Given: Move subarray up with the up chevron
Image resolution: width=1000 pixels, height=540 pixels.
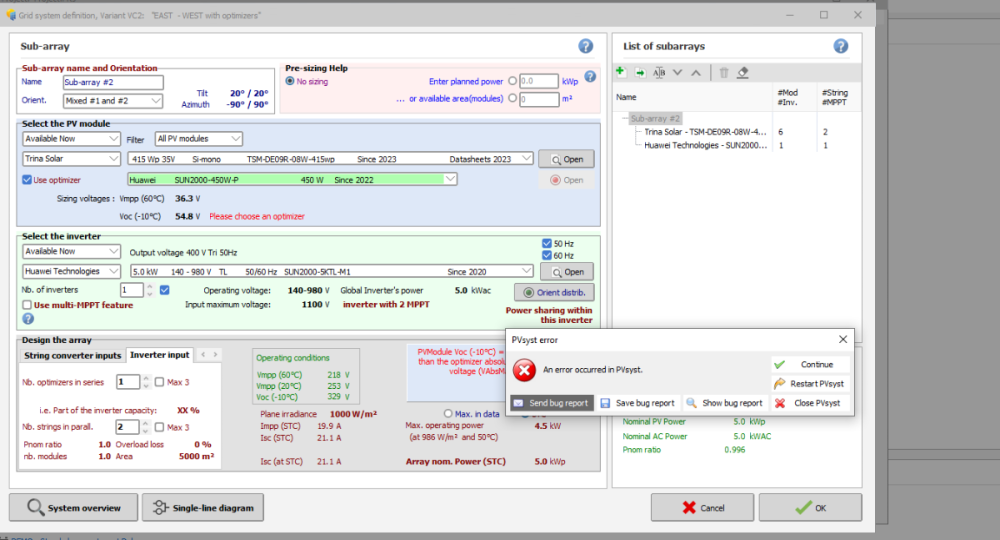Looking at the screenshot, I should tap(696, 72).
